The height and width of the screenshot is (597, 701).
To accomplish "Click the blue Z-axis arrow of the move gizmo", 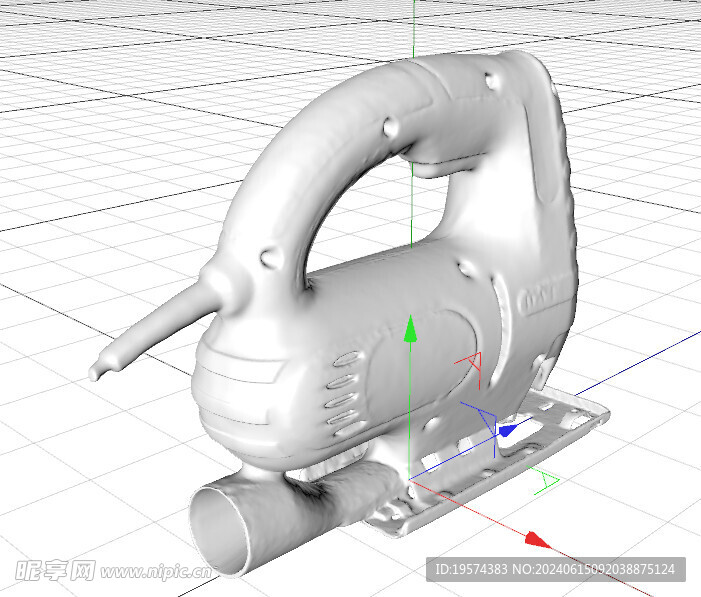I will pyautogui.click(x=508, y=431).
